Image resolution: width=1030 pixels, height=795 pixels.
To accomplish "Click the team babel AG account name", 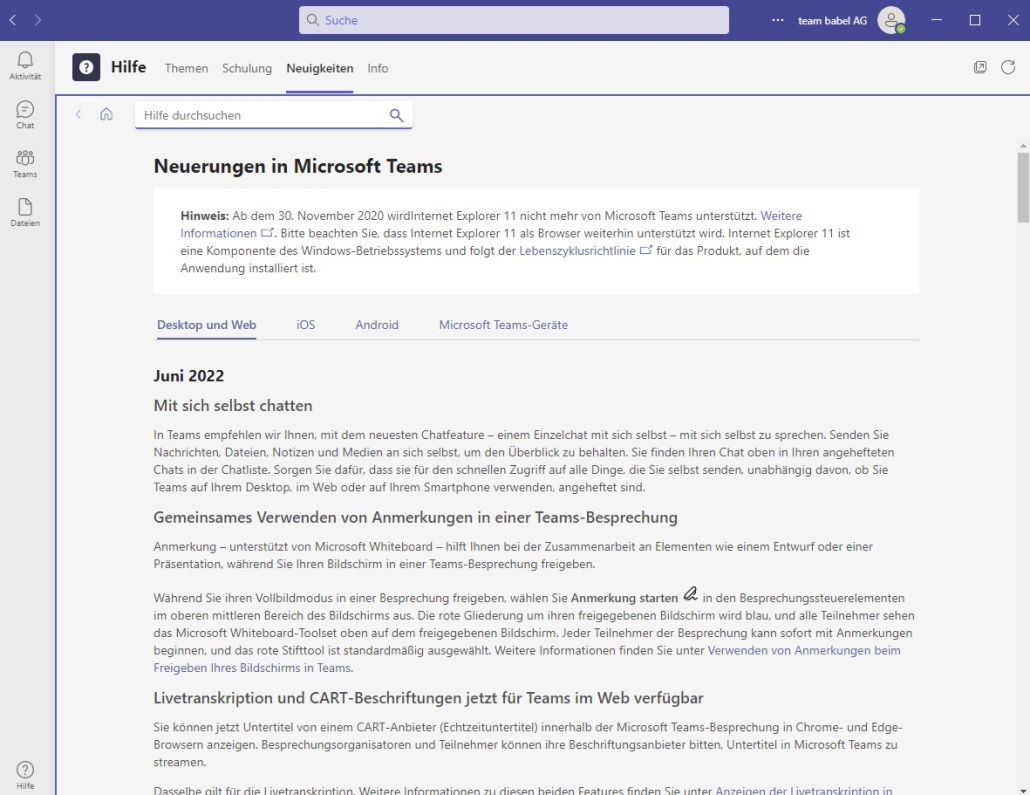I will (832, 20).
